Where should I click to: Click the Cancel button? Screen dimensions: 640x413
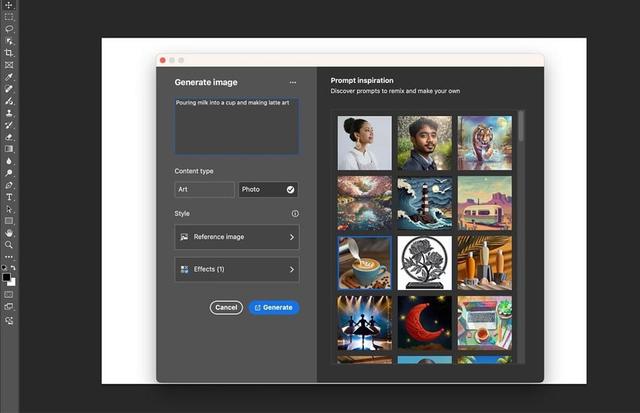226,307
